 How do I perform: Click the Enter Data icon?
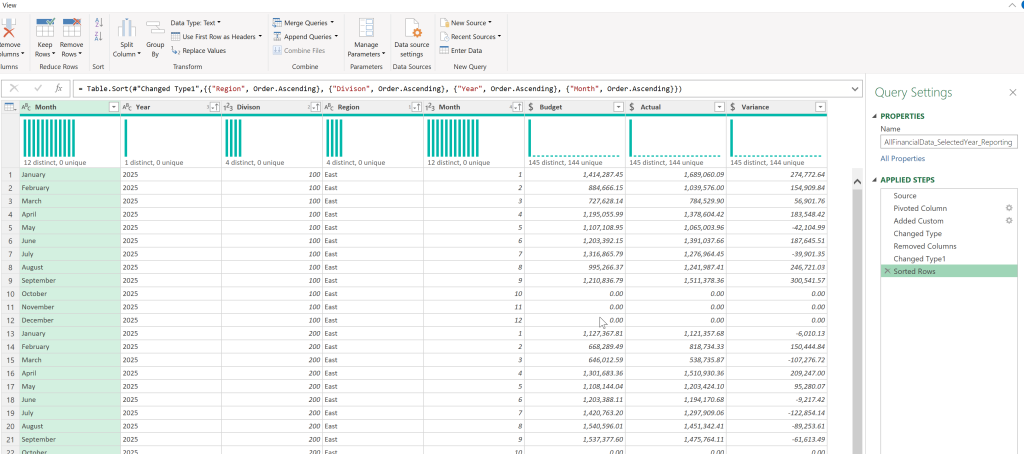click(x=444, y=50)
